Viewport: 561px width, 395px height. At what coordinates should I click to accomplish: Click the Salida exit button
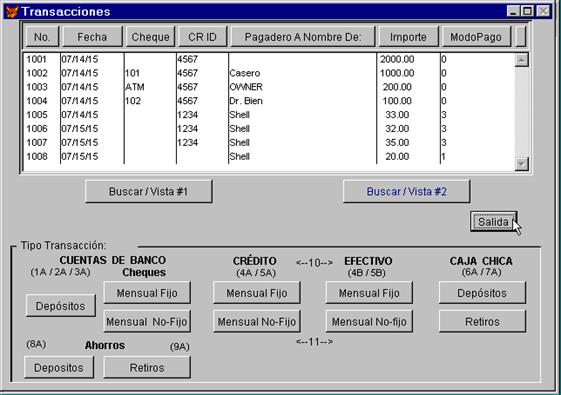pos(493,222)
